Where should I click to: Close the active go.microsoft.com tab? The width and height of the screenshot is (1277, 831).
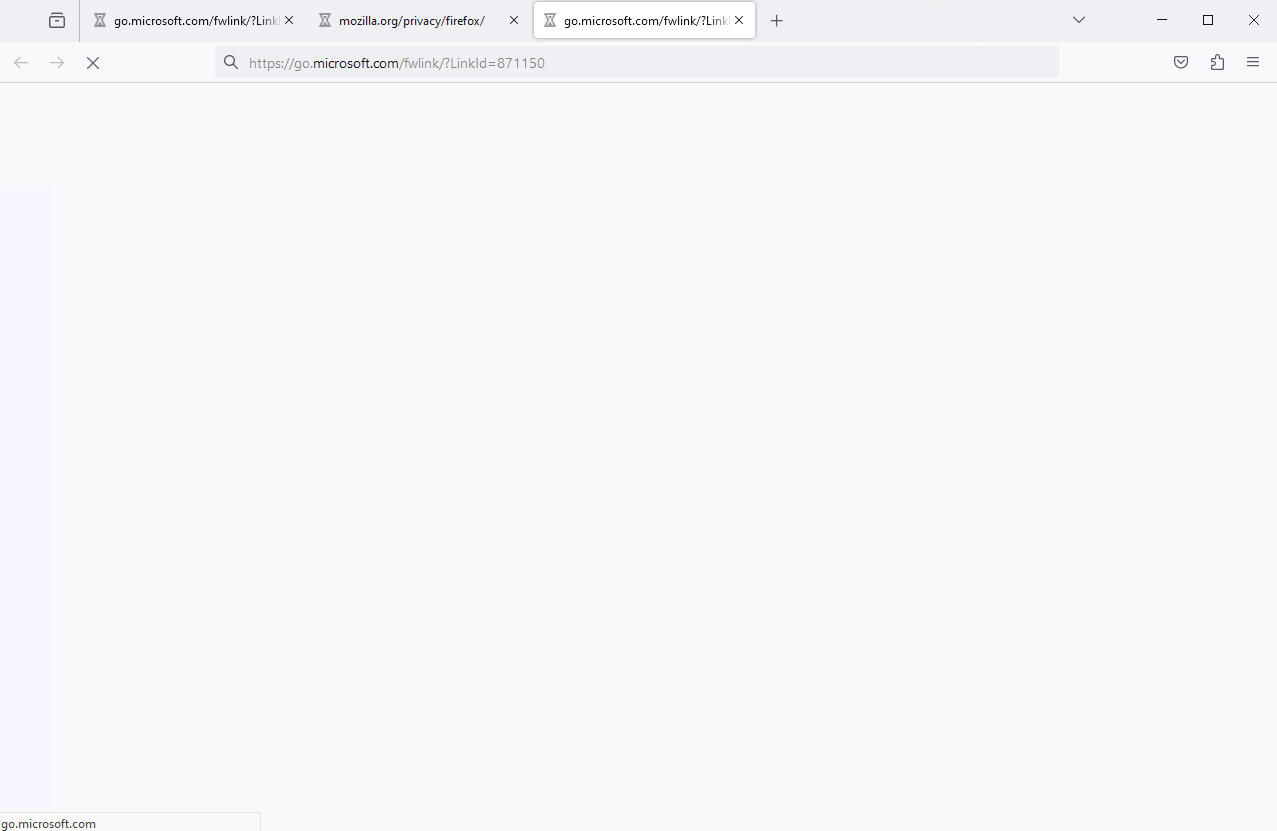tap(739, 20)
